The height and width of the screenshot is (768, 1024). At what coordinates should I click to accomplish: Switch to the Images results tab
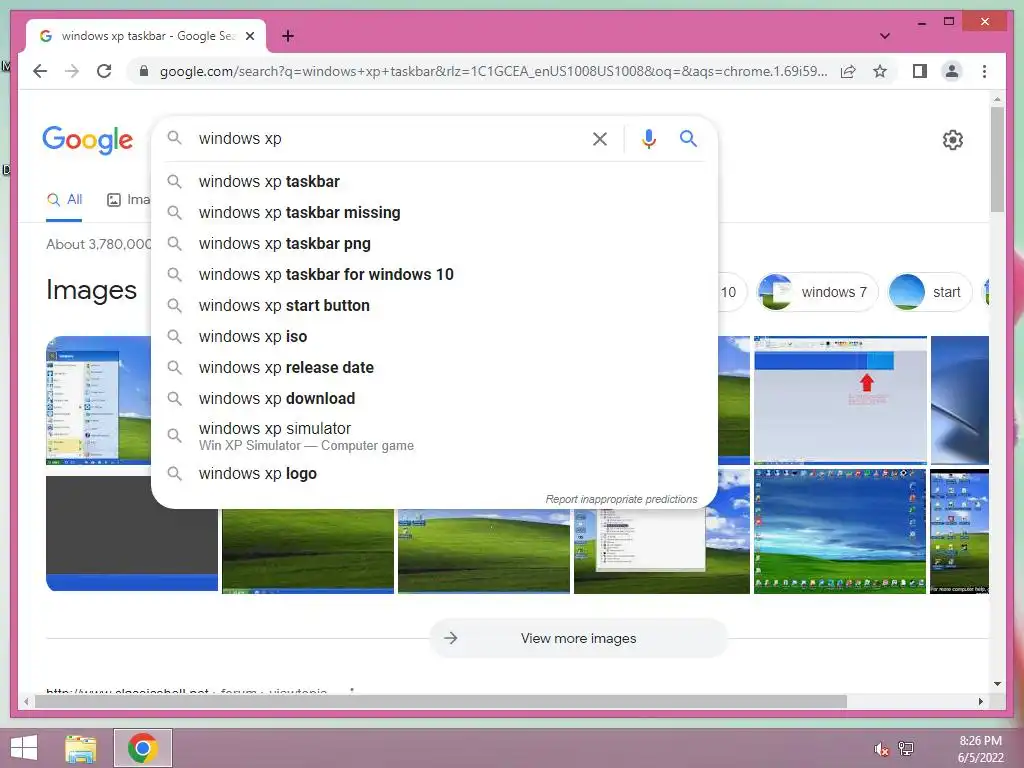click(x=128, y=200)
